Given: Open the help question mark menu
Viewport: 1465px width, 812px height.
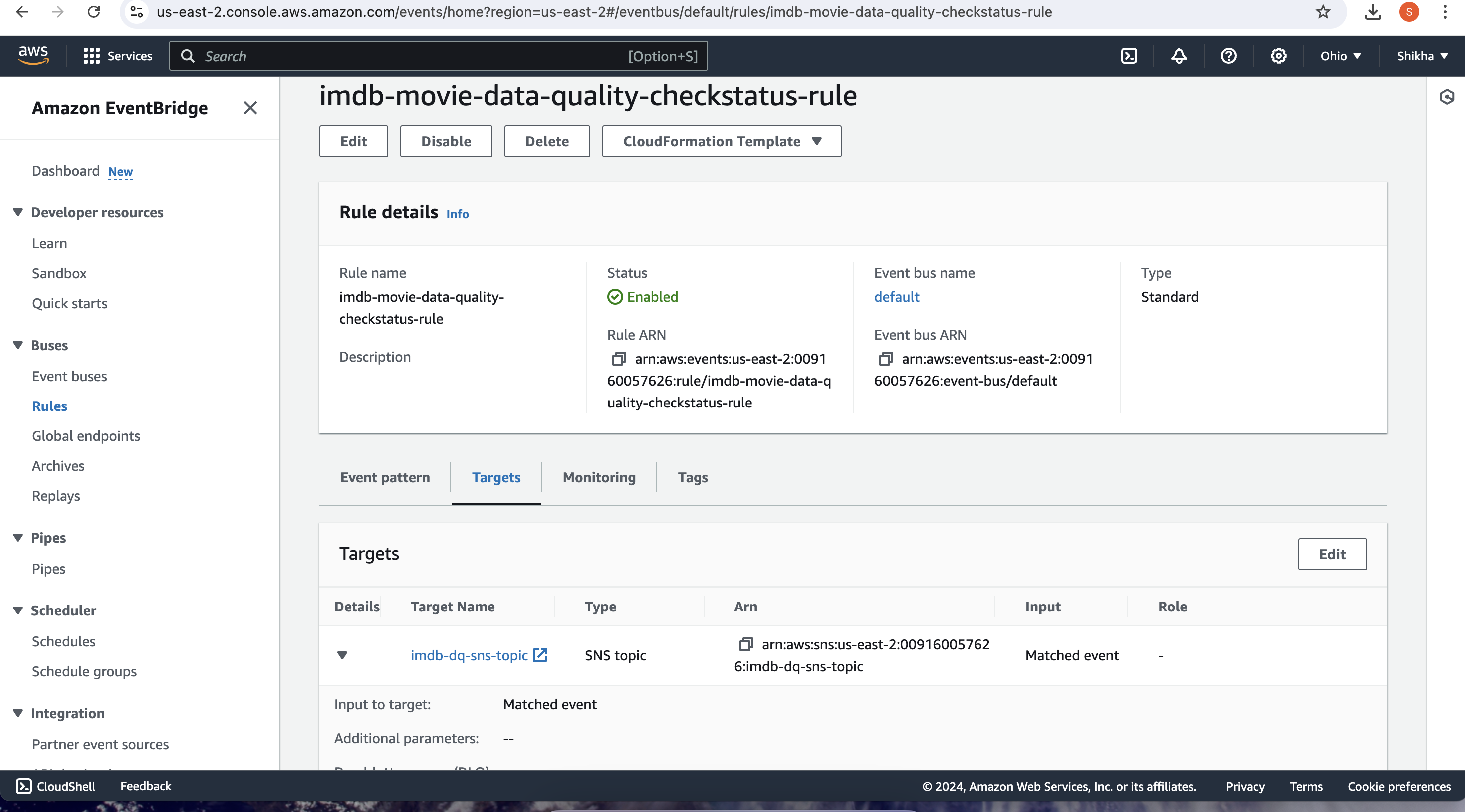Looking at the screenshot, I should [x=1228, y=56].
